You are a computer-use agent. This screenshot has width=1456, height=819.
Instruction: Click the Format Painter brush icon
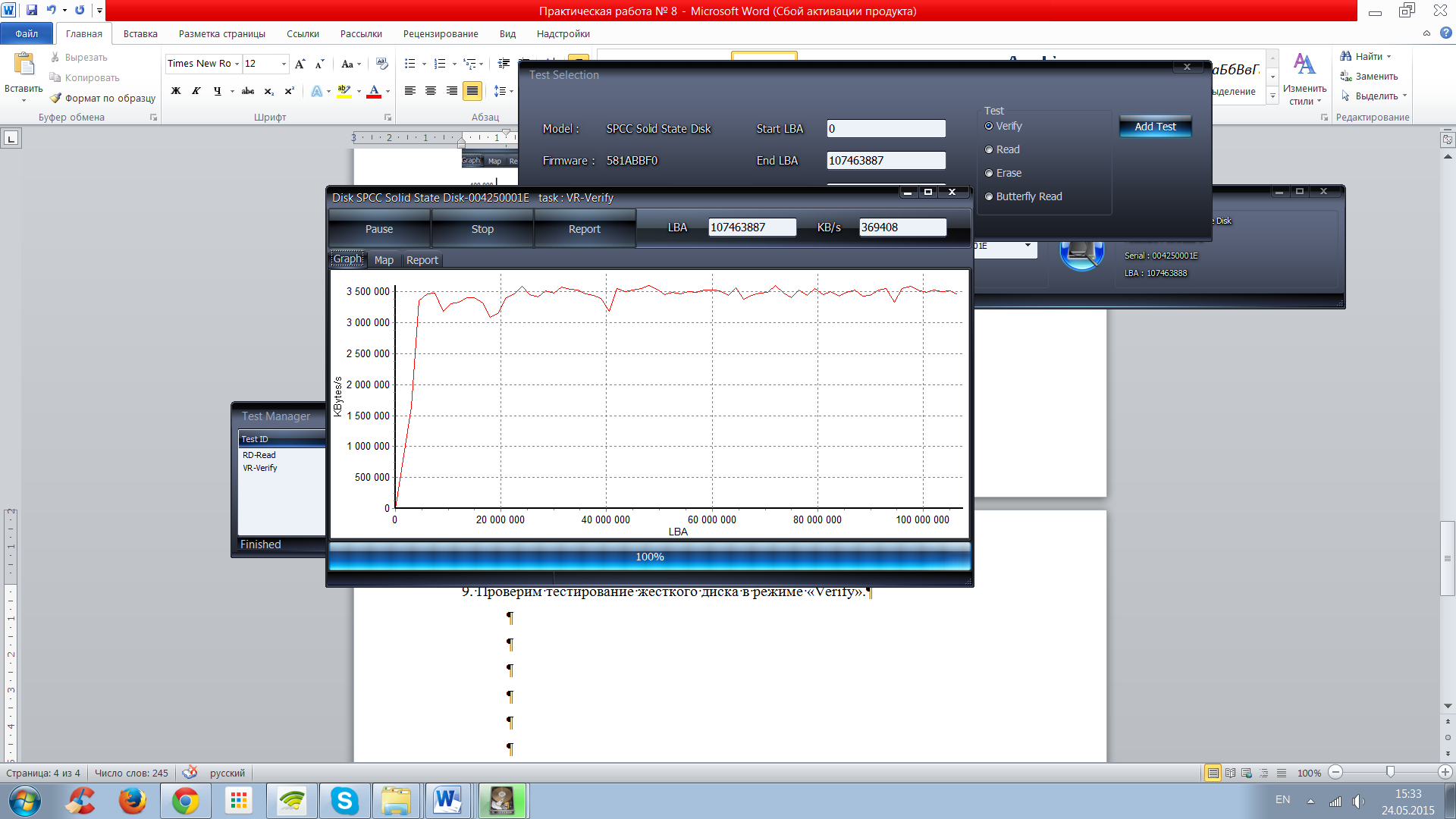[55, 98]
